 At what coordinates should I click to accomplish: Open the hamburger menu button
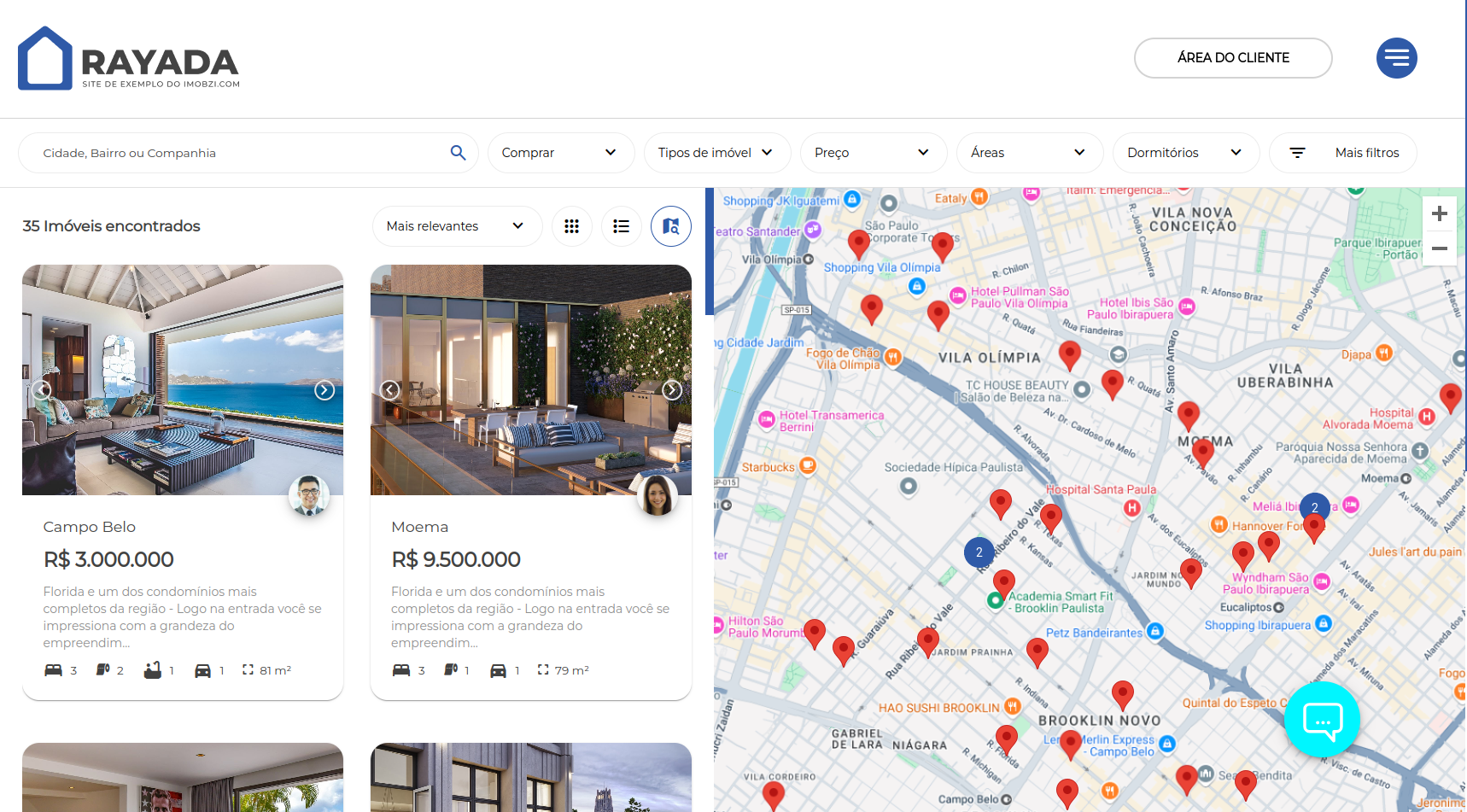(x=1396, y=58)
